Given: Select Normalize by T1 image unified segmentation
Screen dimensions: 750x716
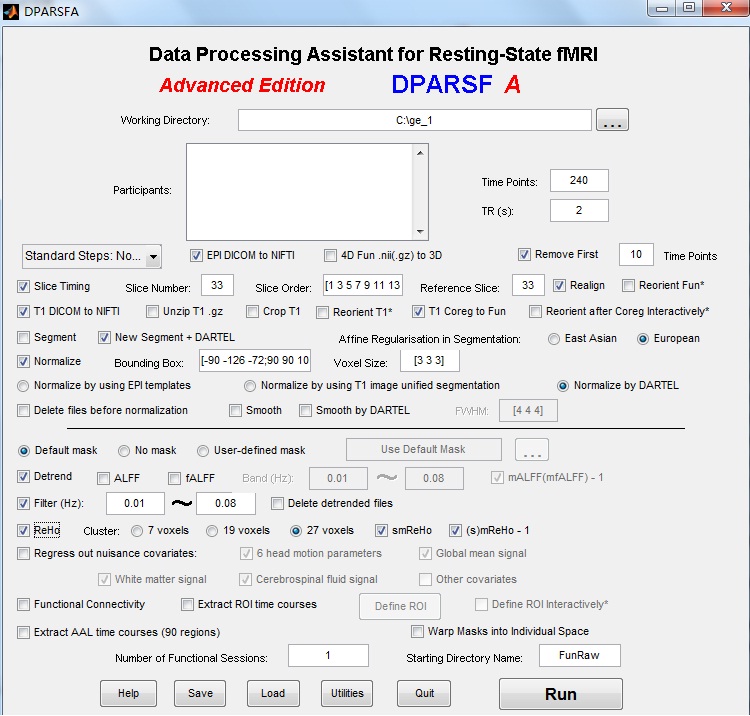Looking at the screenshot, I should [250, 386].
